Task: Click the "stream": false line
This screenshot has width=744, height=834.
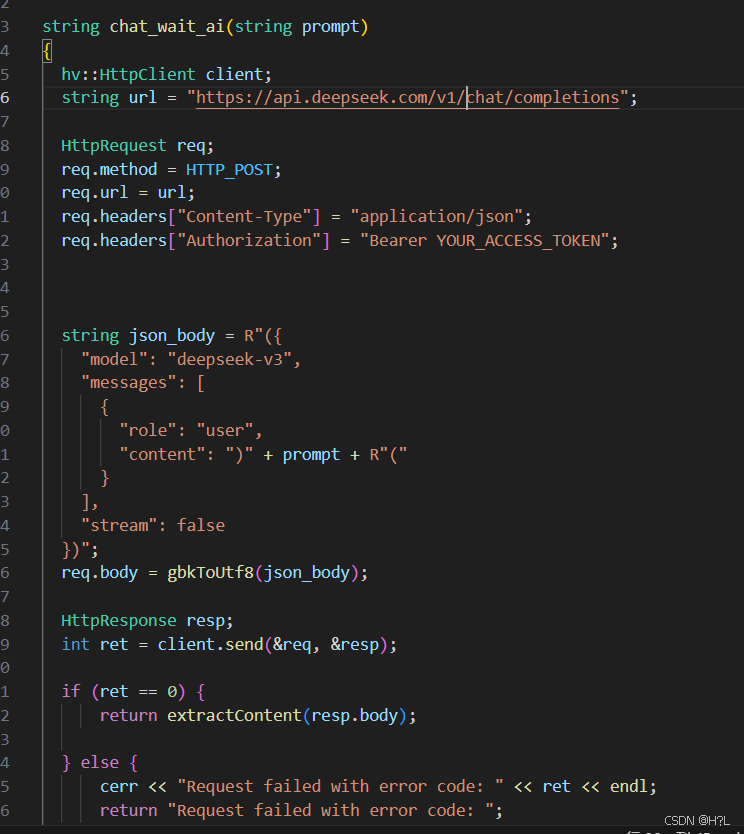Action: click(x=153, y=526)
